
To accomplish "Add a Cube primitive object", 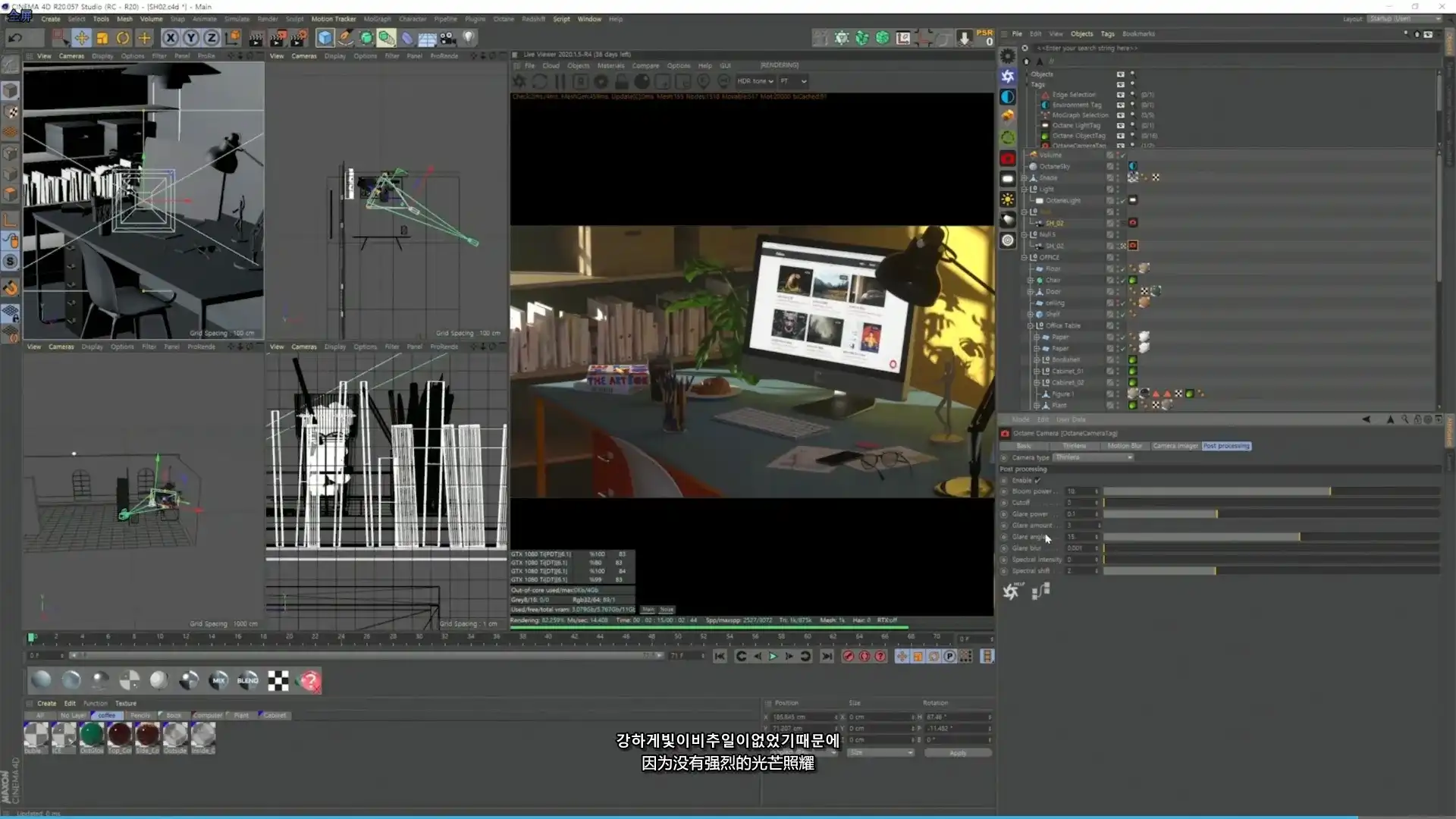I will coord(325,38).
